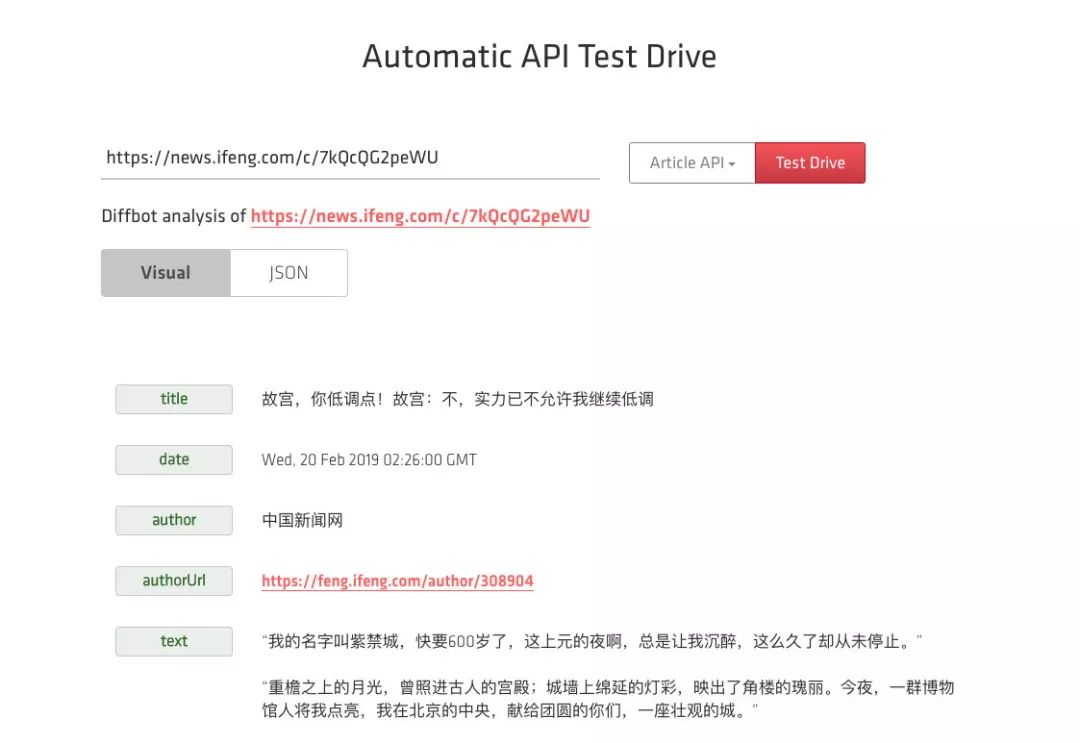Image resolution: width=1080 pixels, height=743 pixels.
Task: Click the first paragraph of extracted text
Action: 592,642
